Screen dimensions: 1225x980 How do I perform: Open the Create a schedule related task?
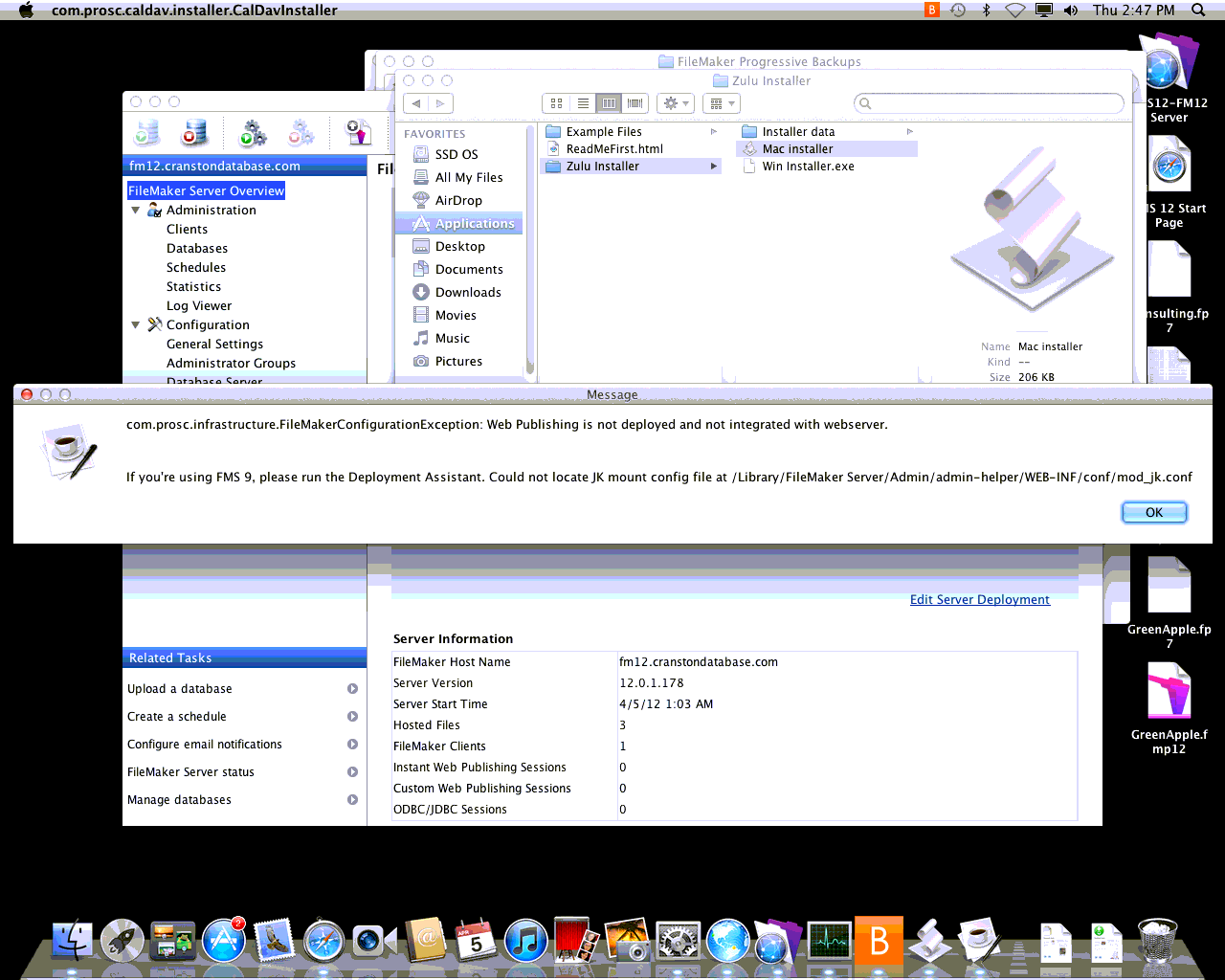point(177,717)
